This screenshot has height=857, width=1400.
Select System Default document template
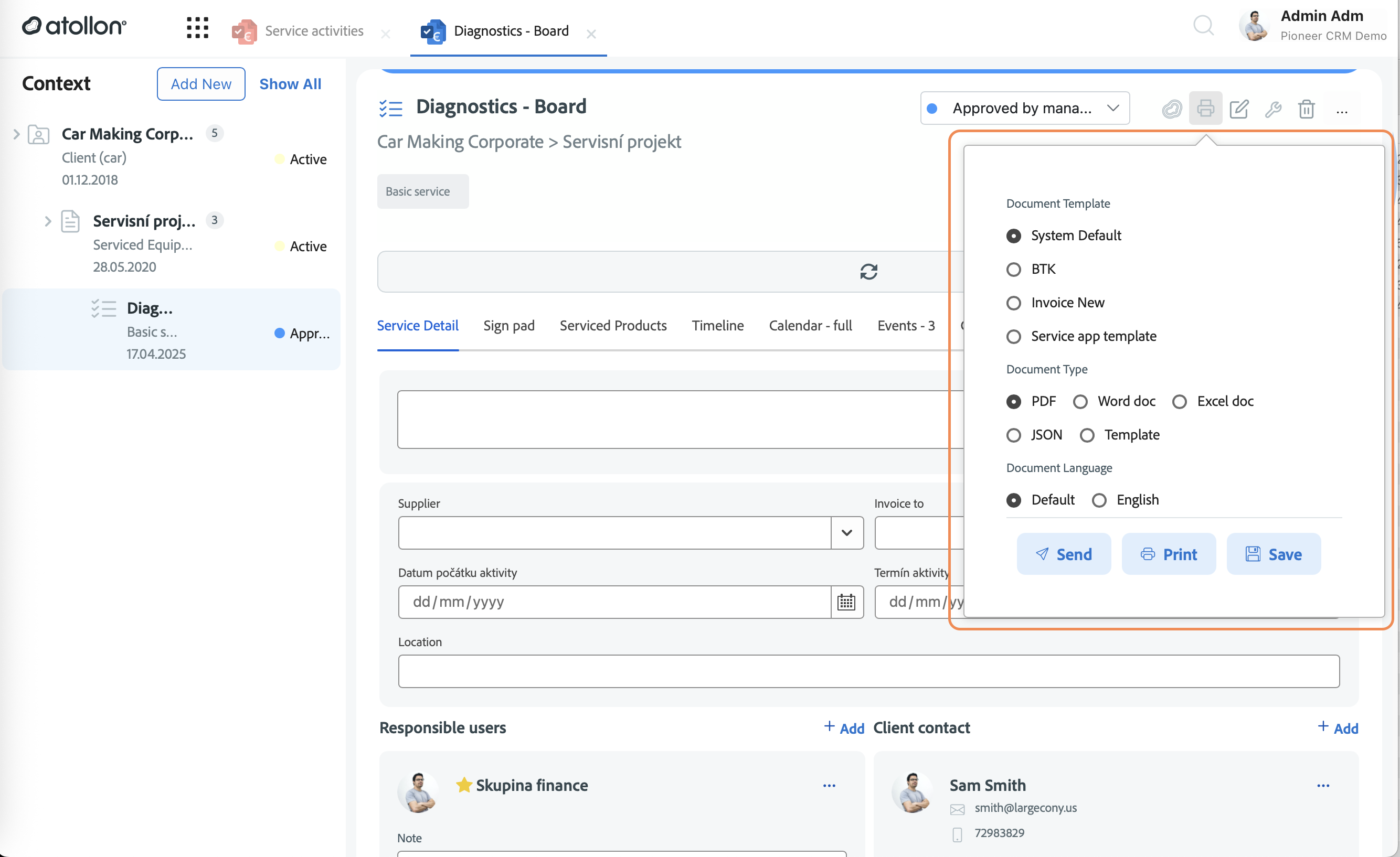coord(1014,235)
